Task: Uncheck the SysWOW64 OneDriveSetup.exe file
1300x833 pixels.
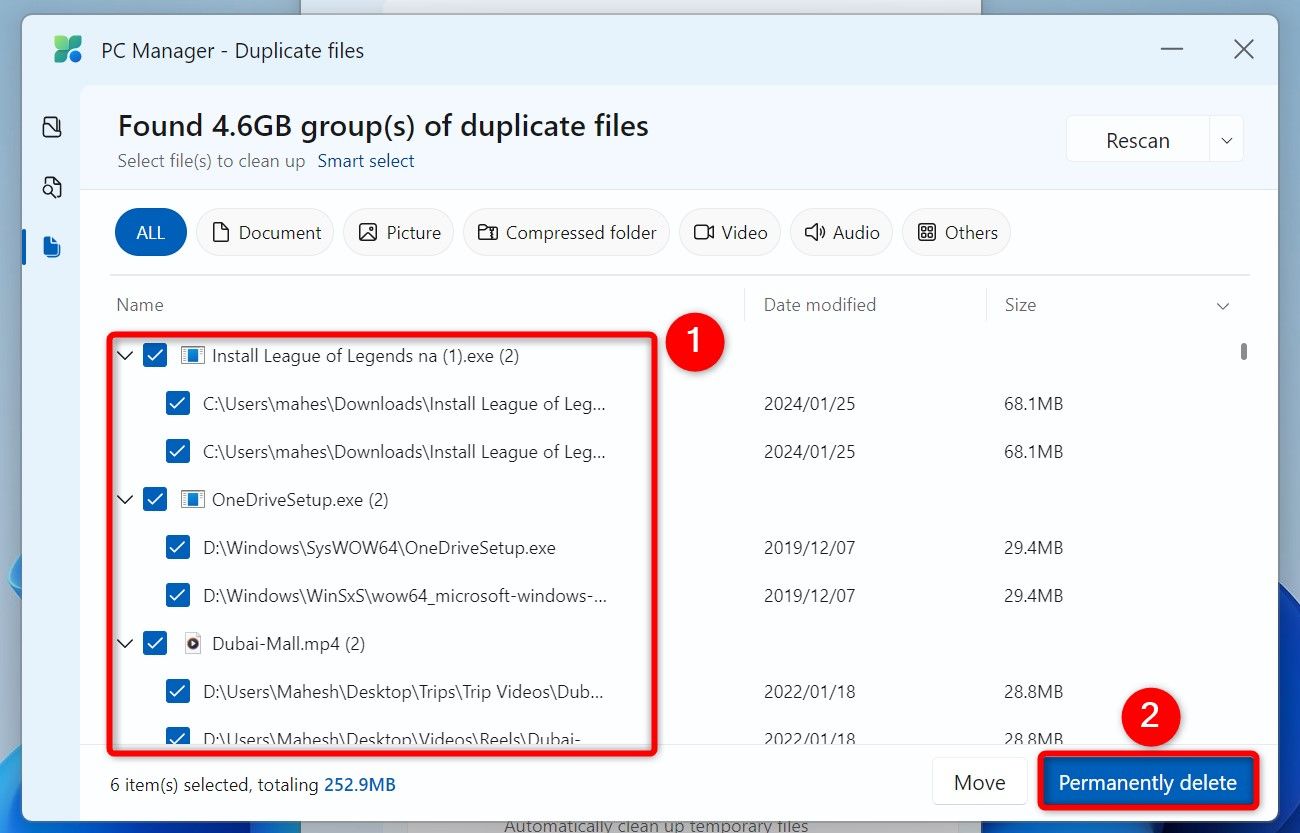Action: [x=178, y=548]
